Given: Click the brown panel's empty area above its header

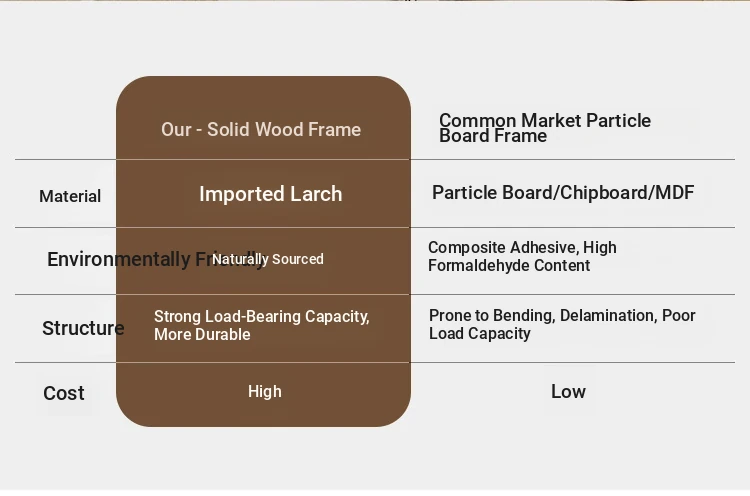Looking at the screenshot, I should click(x=263, y=95).
